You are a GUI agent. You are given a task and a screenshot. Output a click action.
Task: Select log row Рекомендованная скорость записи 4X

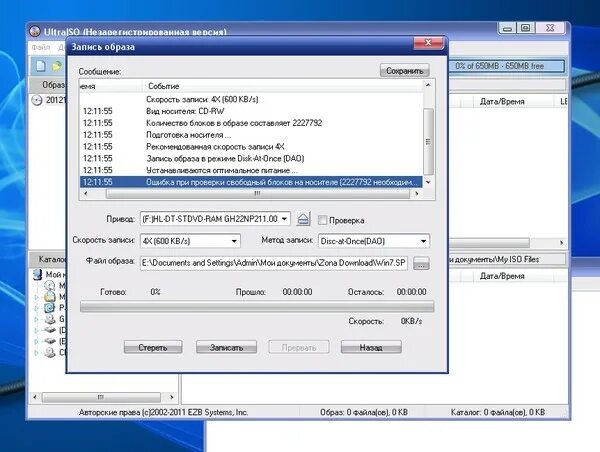[251, 147]
